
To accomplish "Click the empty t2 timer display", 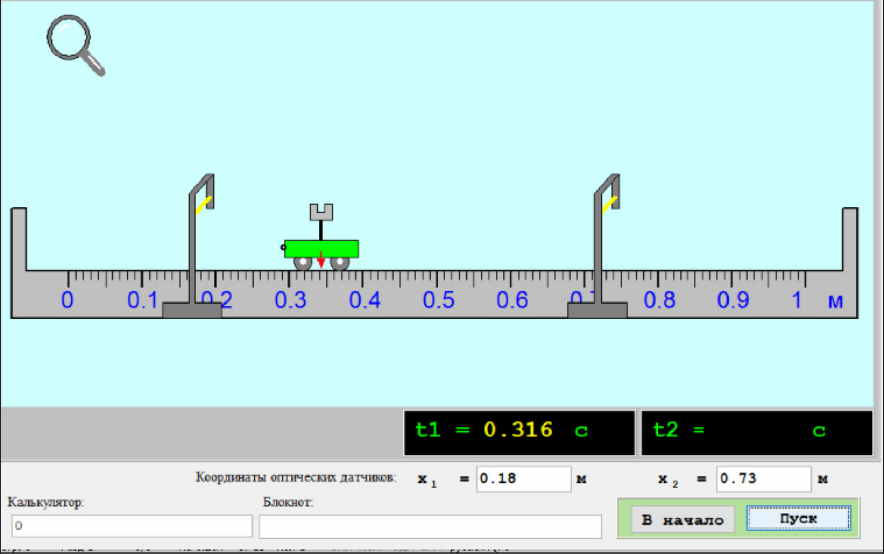I will tap(757, 432).
